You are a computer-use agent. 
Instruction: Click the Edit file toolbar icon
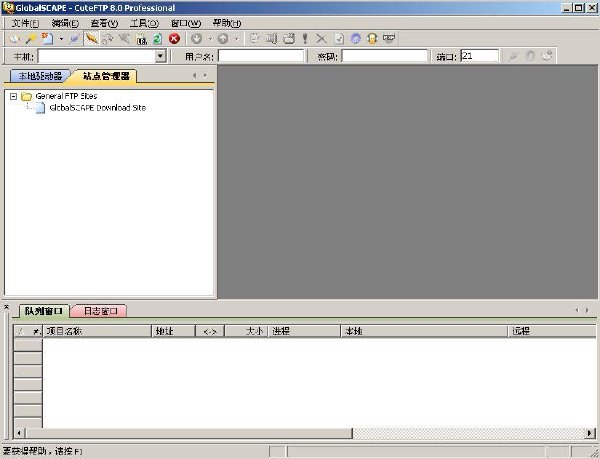[254, 39]
